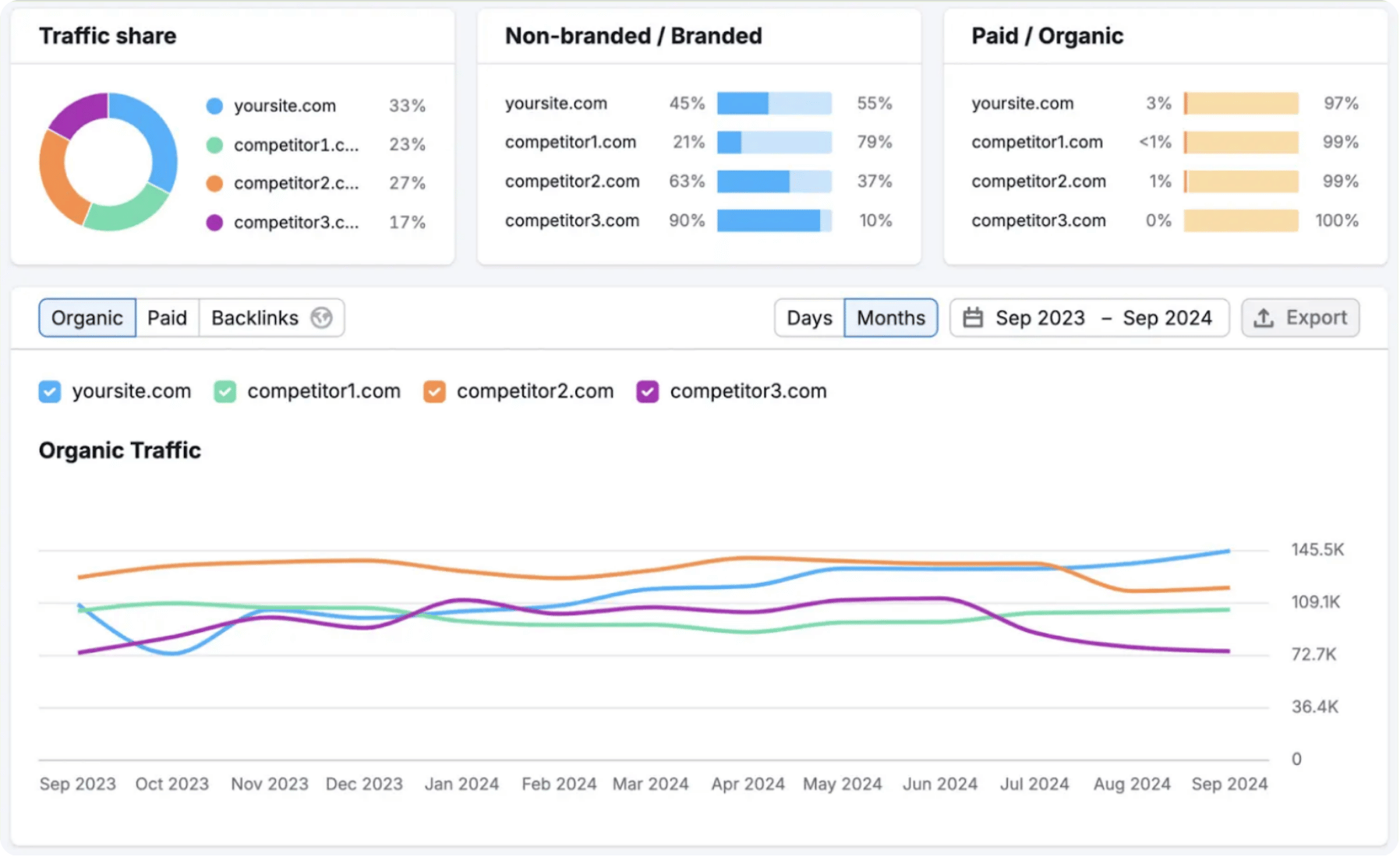
Task: Click competitor3.com non-branded/branded bar
Action: [774, 221]
